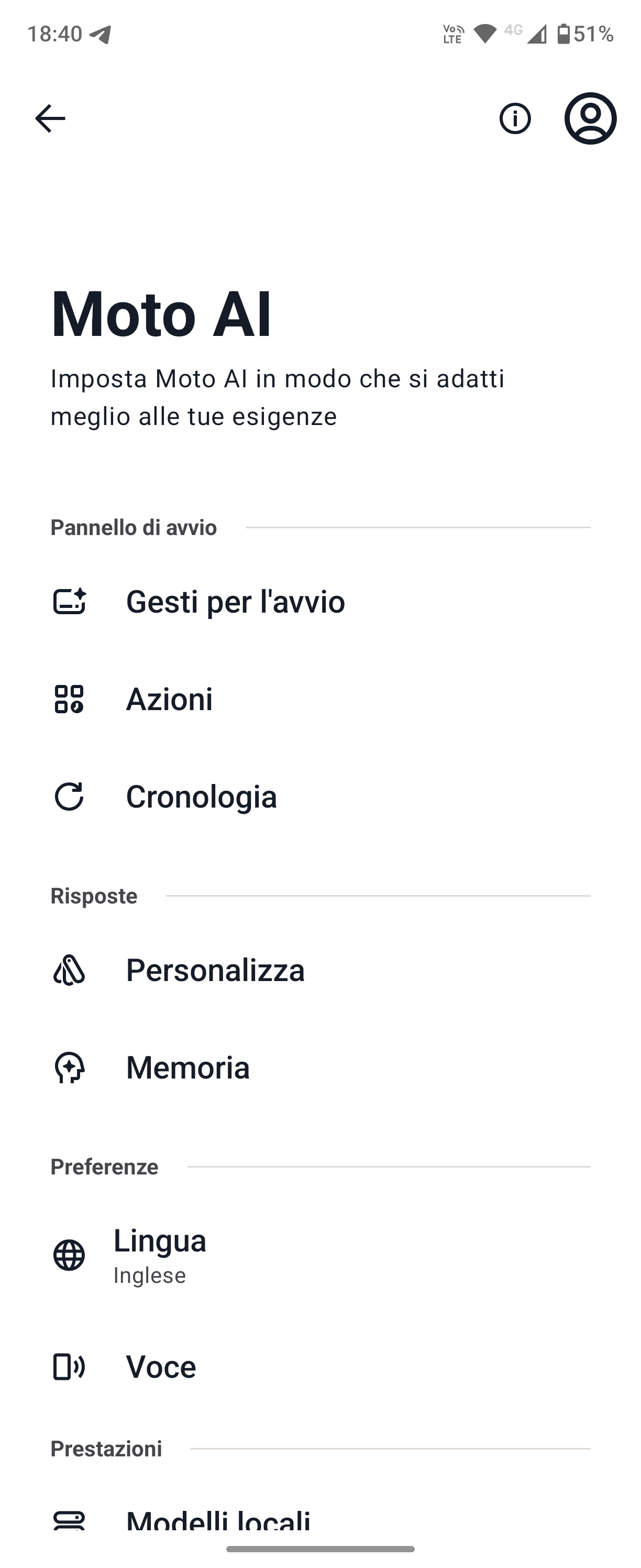Select Personalizza under Risposte
The height and width of the screenshot is (1568, 641).
[x=320, y=970]
